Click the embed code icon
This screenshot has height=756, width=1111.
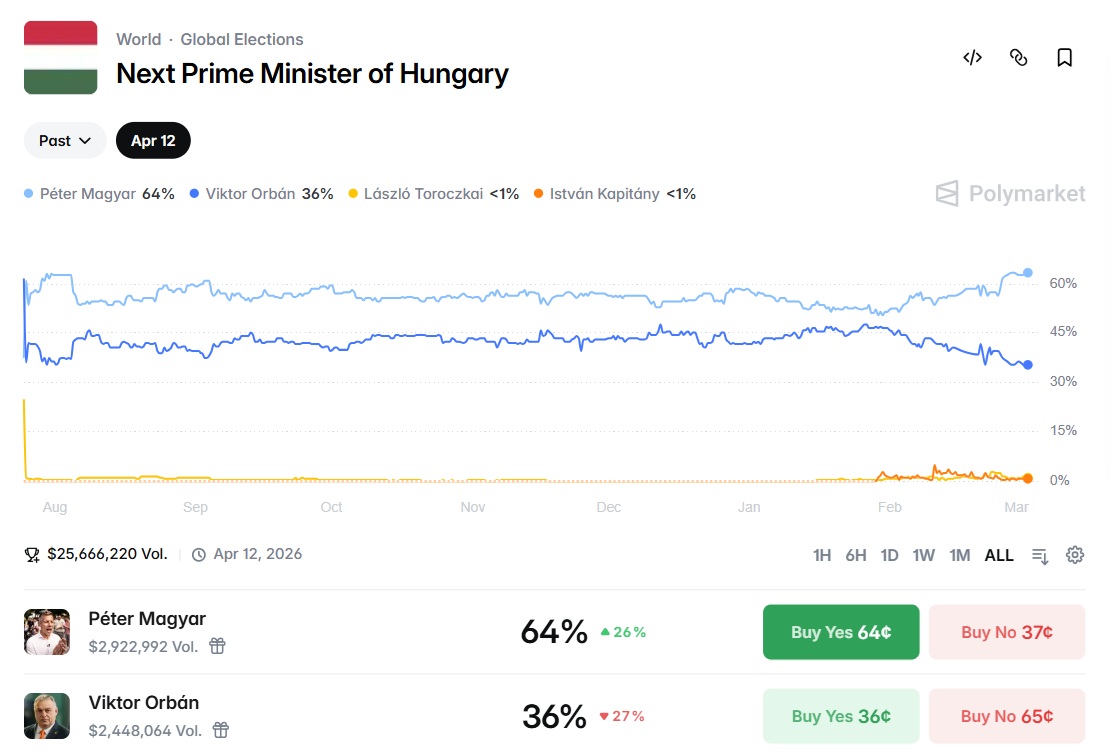tap(972, 58)
